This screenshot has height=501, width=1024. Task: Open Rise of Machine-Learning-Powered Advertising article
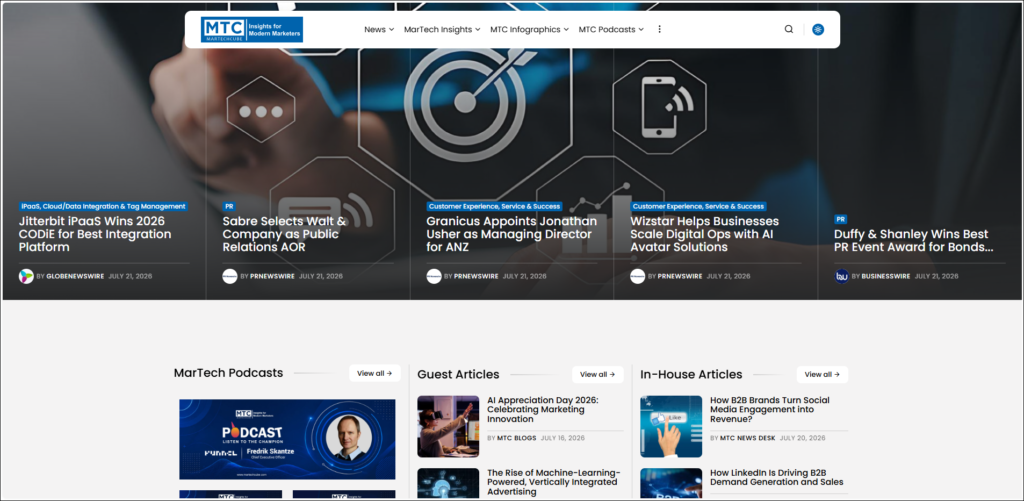coord(554,482)
